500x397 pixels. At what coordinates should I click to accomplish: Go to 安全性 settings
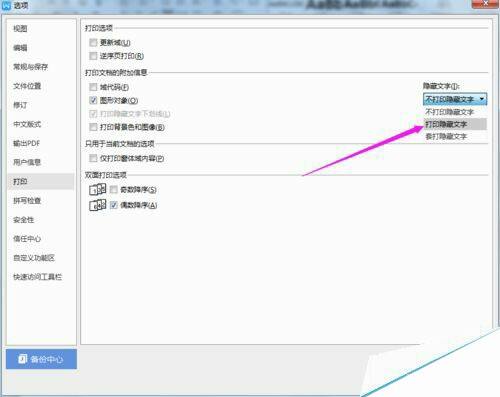point(23,220)
